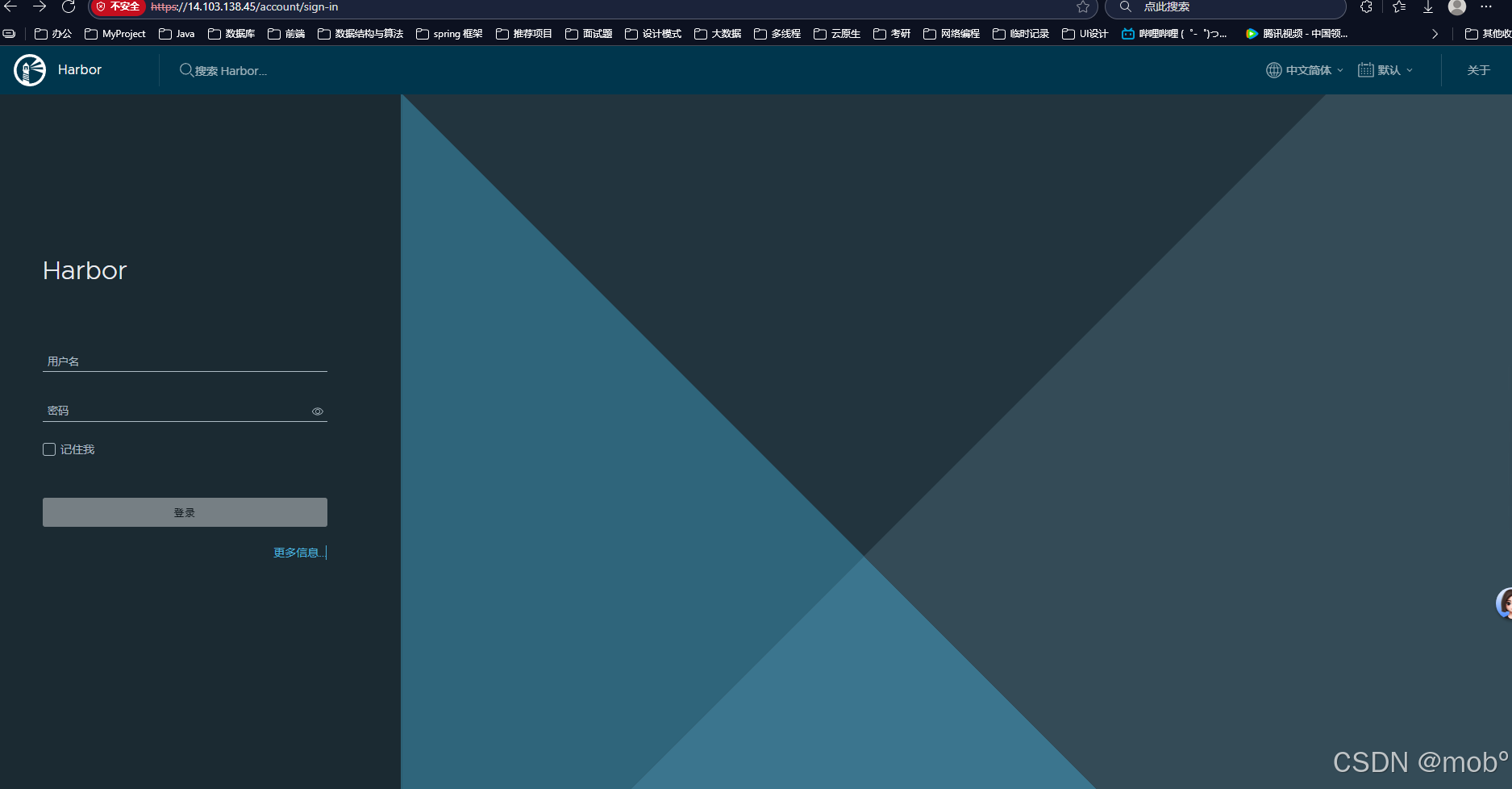Click the 点此搜索 browser search box
1512x789 pixels.
pos(1226,6)
